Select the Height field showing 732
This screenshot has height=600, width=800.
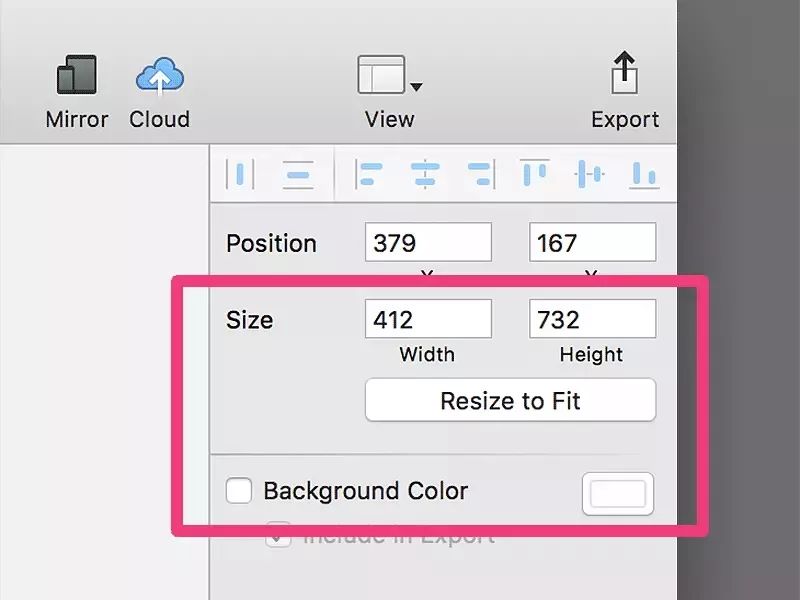(x=592, y=320)
